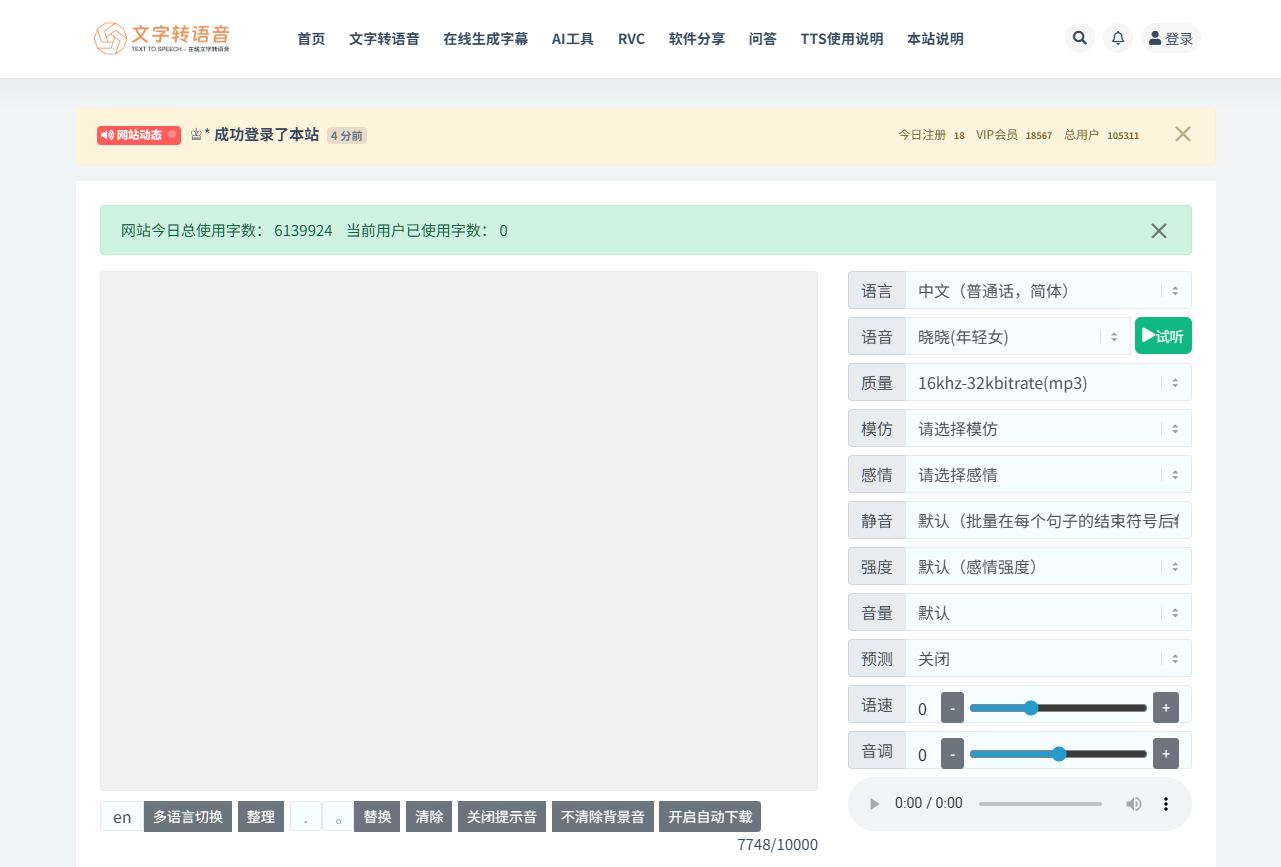Toggle 不清除背景音 background sound option

click(x=603, y=817)
